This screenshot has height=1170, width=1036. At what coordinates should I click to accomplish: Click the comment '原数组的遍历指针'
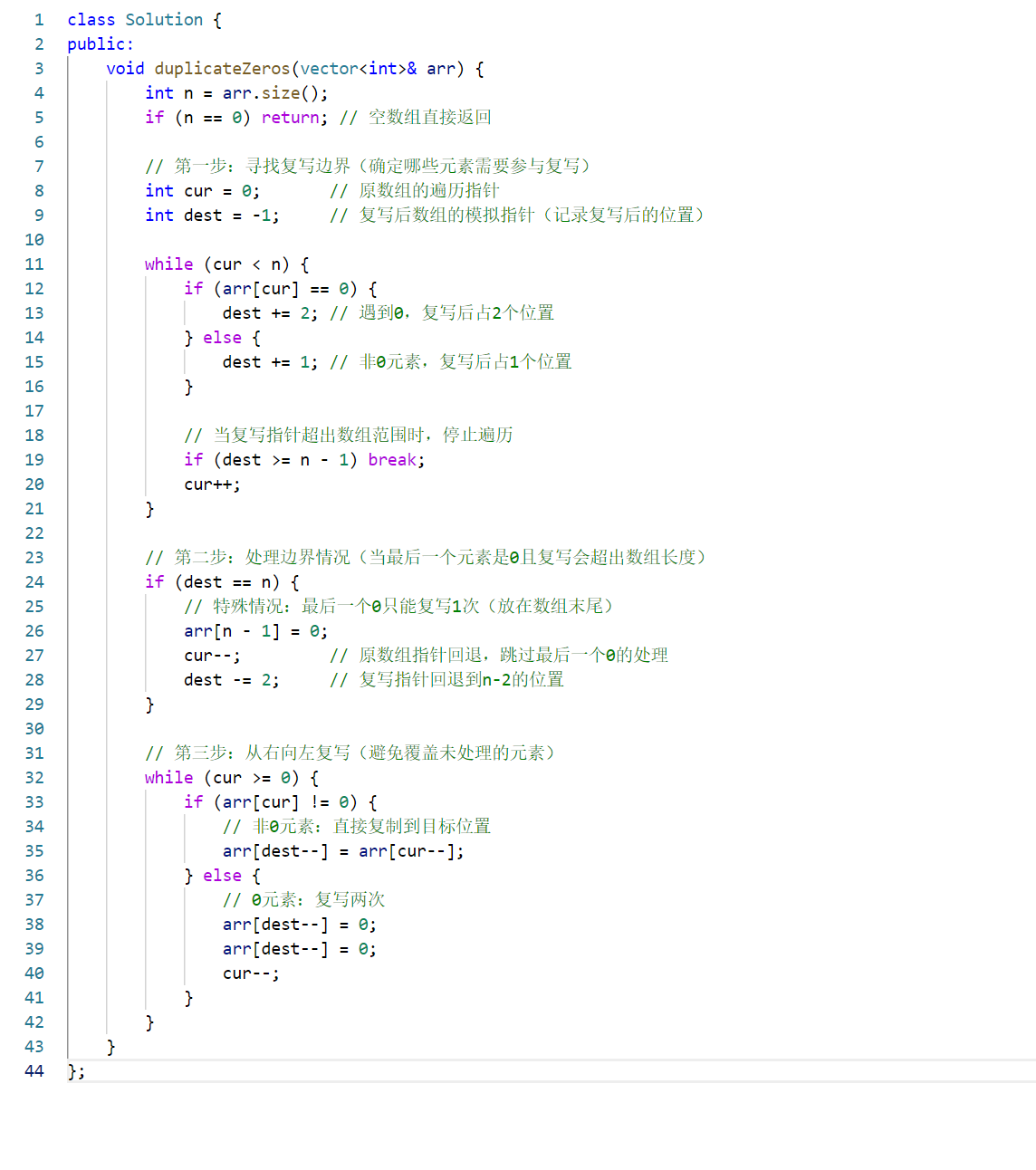[x=415, y=191]
